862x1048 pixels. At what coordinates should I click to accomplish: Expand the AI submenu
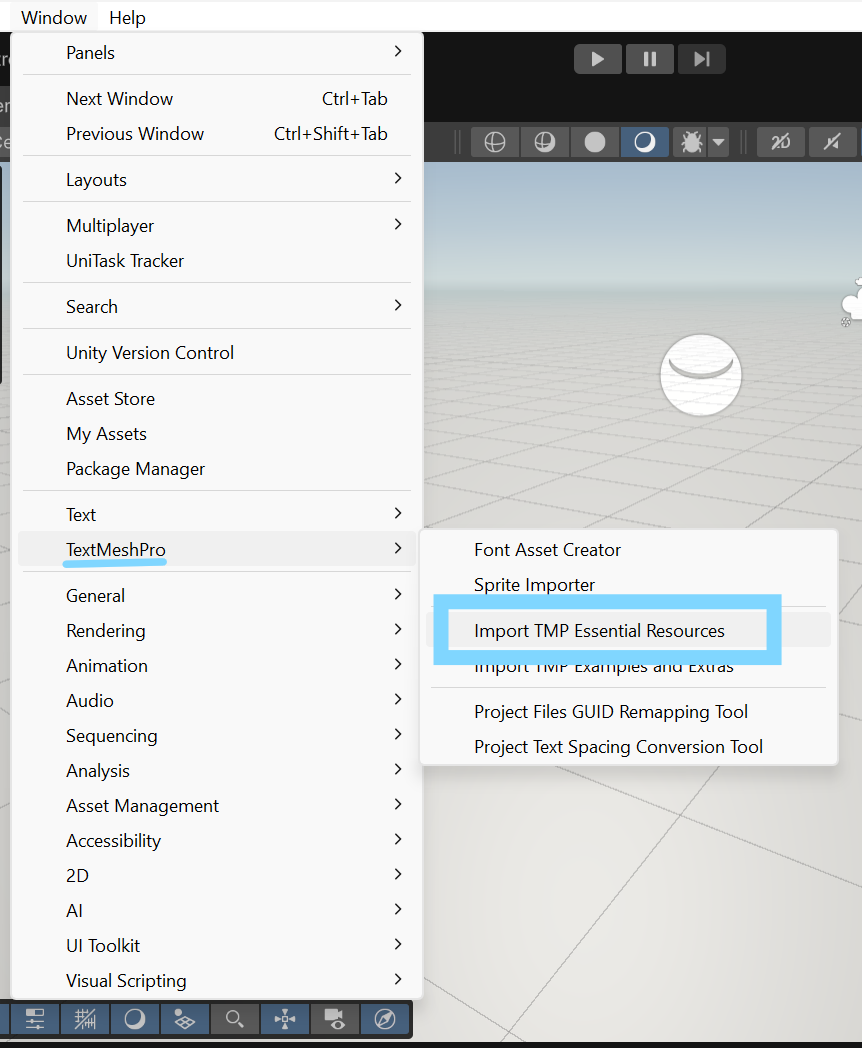click(x=217, y=910)
